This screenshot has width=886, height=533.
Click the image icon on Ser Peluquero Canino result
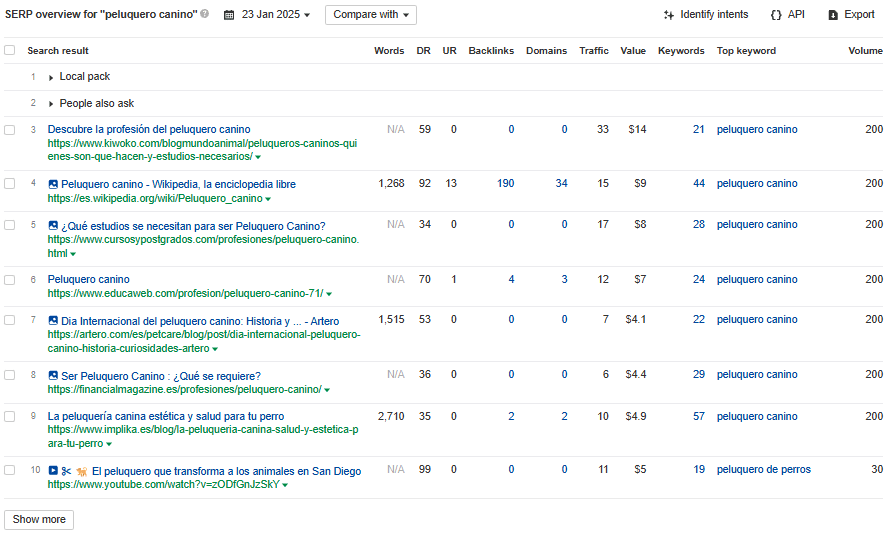point(53,376)
